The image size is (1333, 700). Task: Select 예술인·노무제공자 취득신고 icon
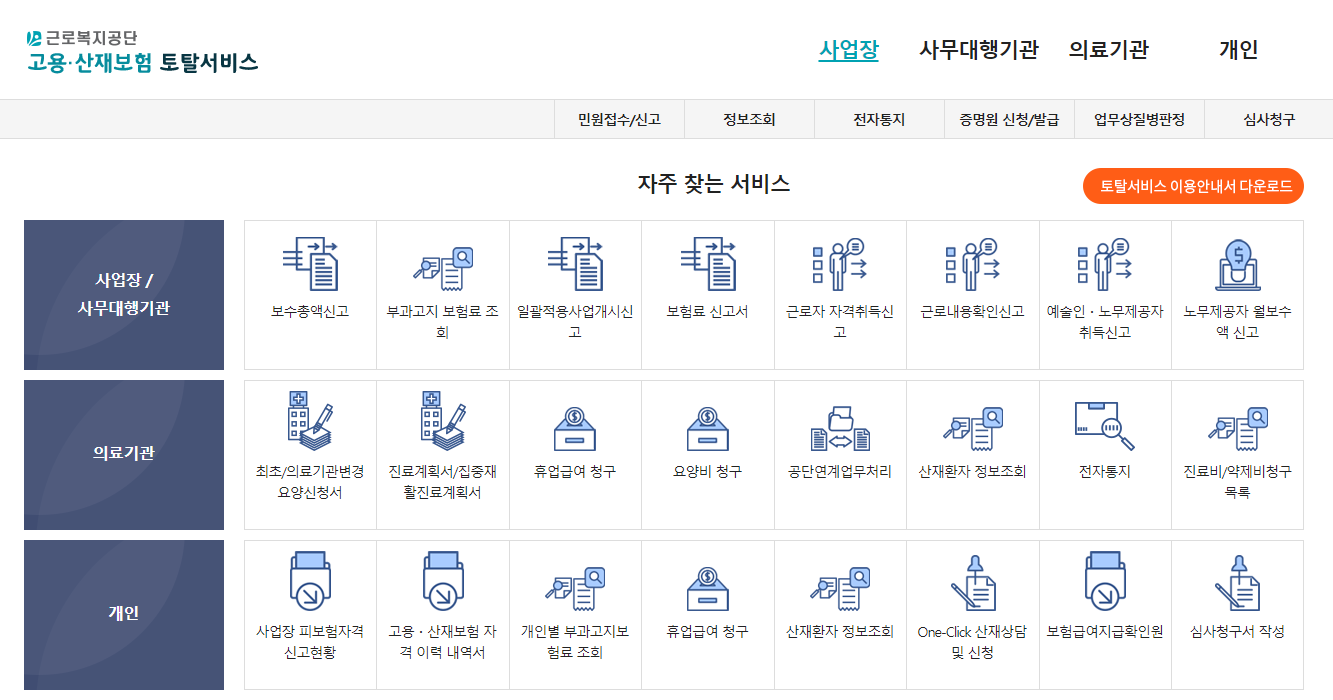pos(1105,264)
